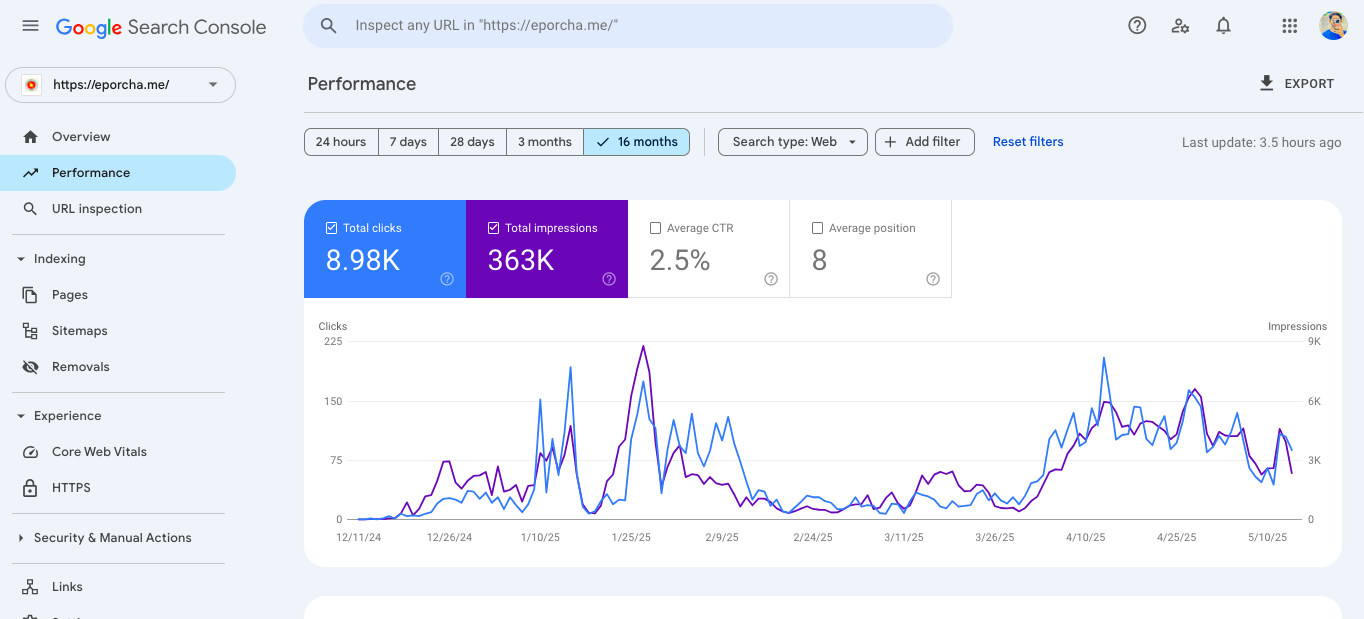Click the Export download icon

click(x=1267, y=84)
